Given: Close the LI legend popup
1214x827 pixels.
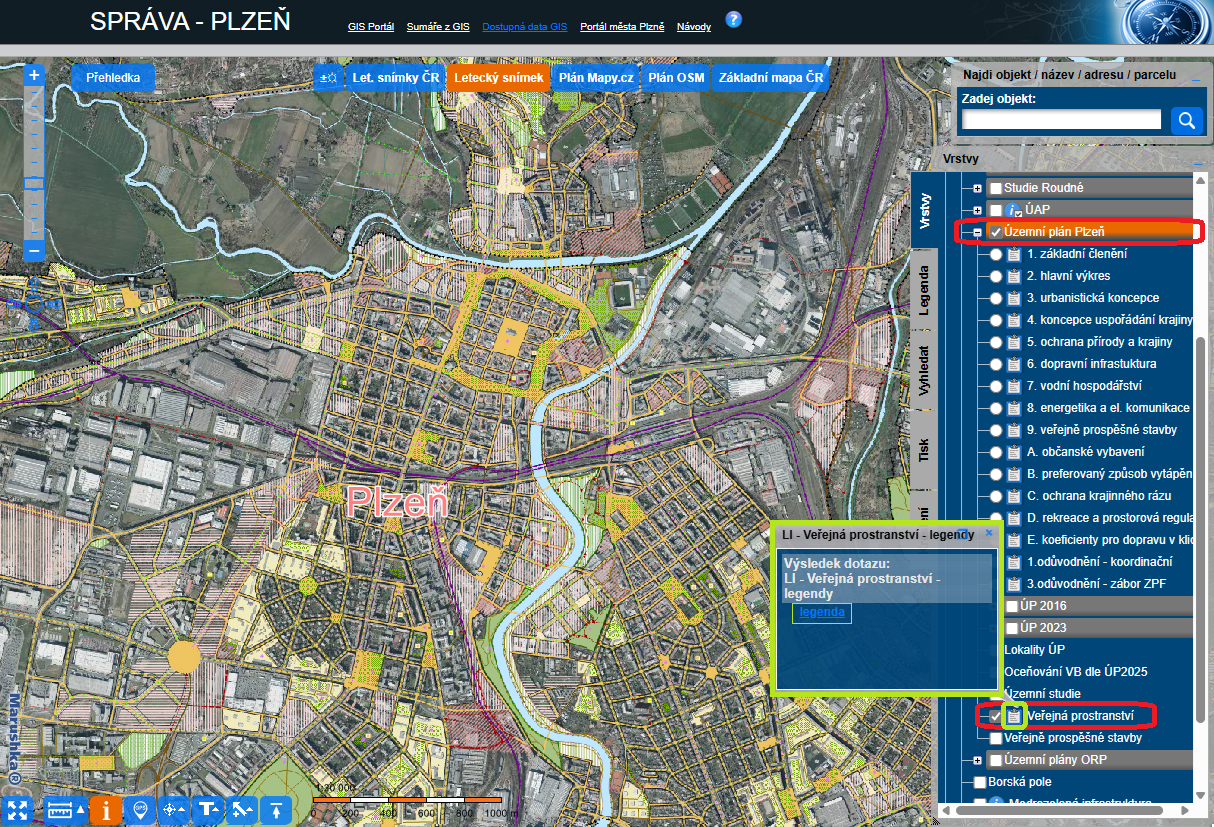Looking at the screenshot, I should click(989, 534).
